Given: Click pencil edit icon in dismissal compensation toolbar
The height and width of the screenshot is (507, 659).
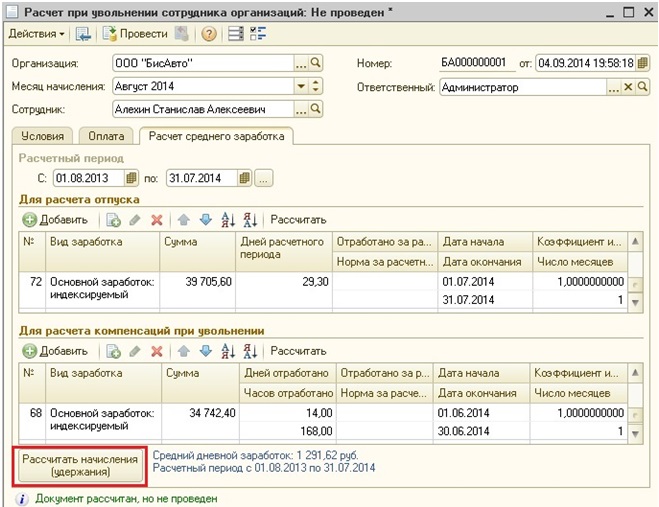Looking at the screenshot, I should 135,351.
